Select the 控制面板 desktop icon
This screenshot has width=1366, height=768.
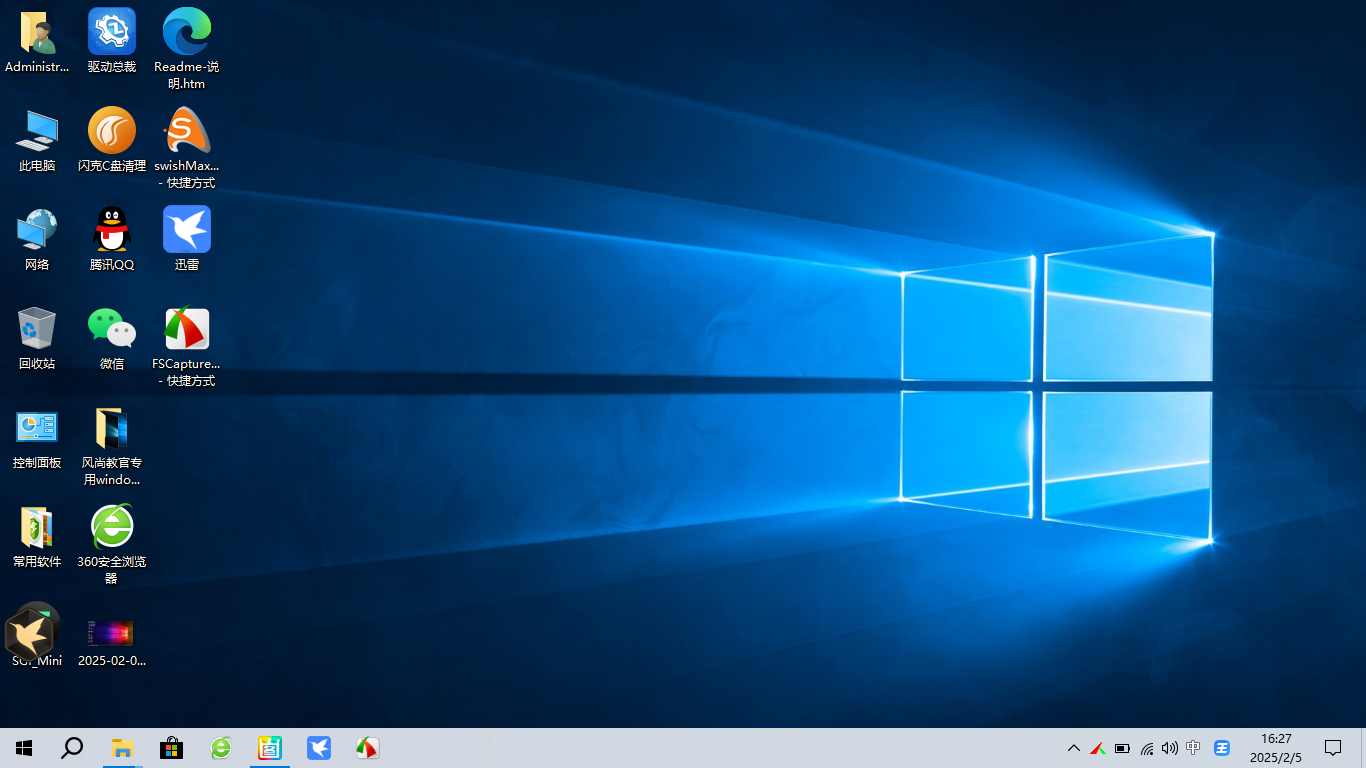point(37,437)
